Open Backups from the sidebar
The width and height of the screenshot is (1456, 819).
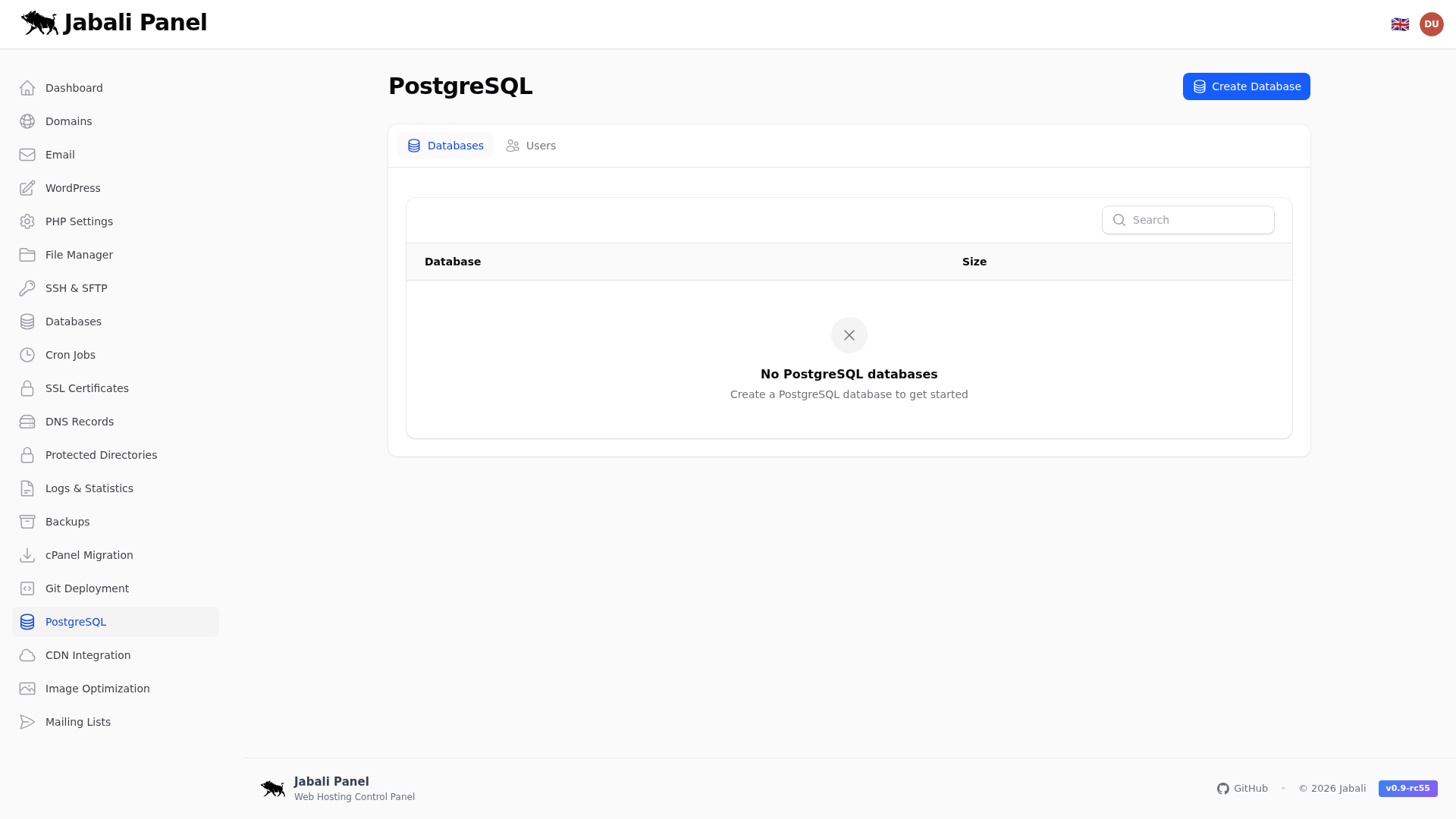[x=67, y=522]
